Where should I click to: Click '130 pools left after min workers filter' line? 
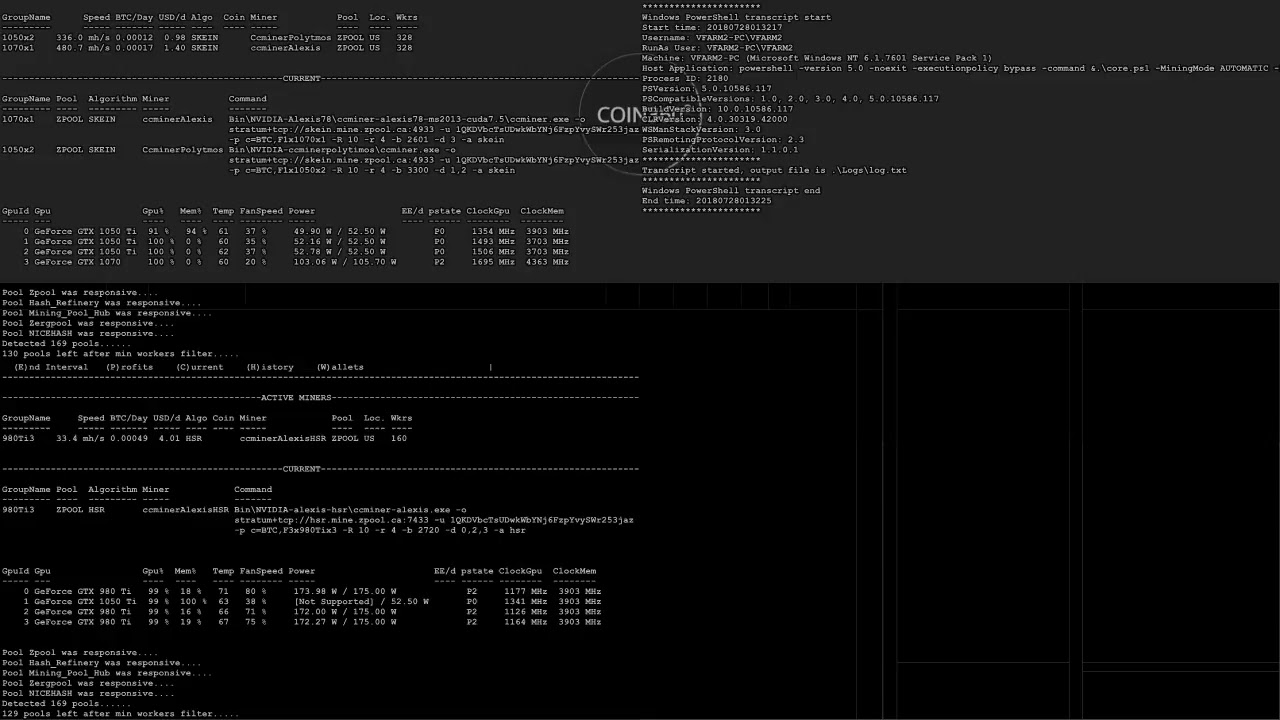pos(120,354)
